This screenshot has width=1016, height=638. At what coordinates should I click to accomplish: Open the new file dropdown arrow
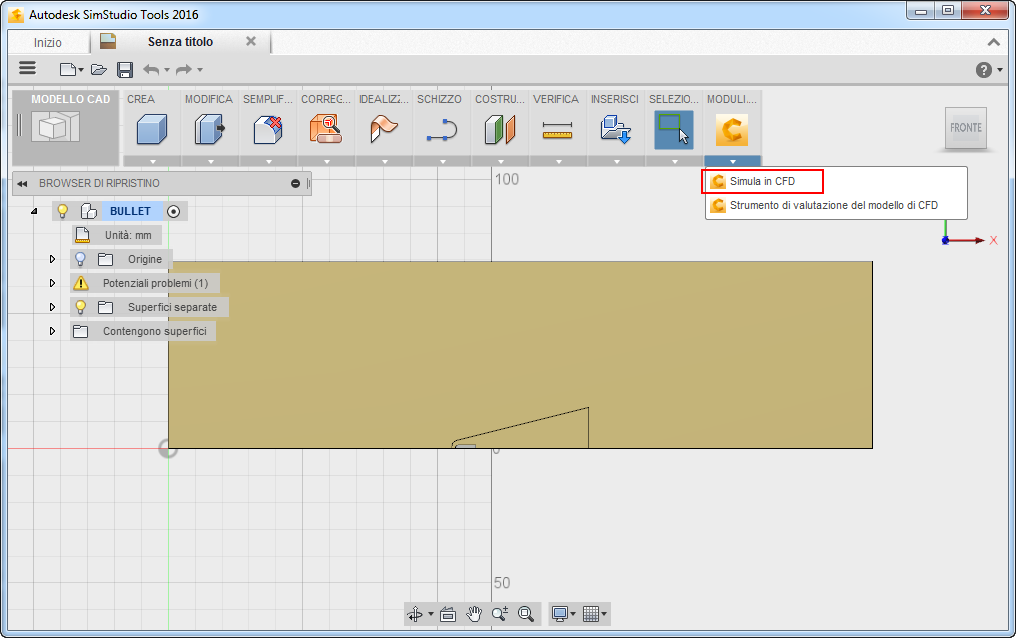81,70
